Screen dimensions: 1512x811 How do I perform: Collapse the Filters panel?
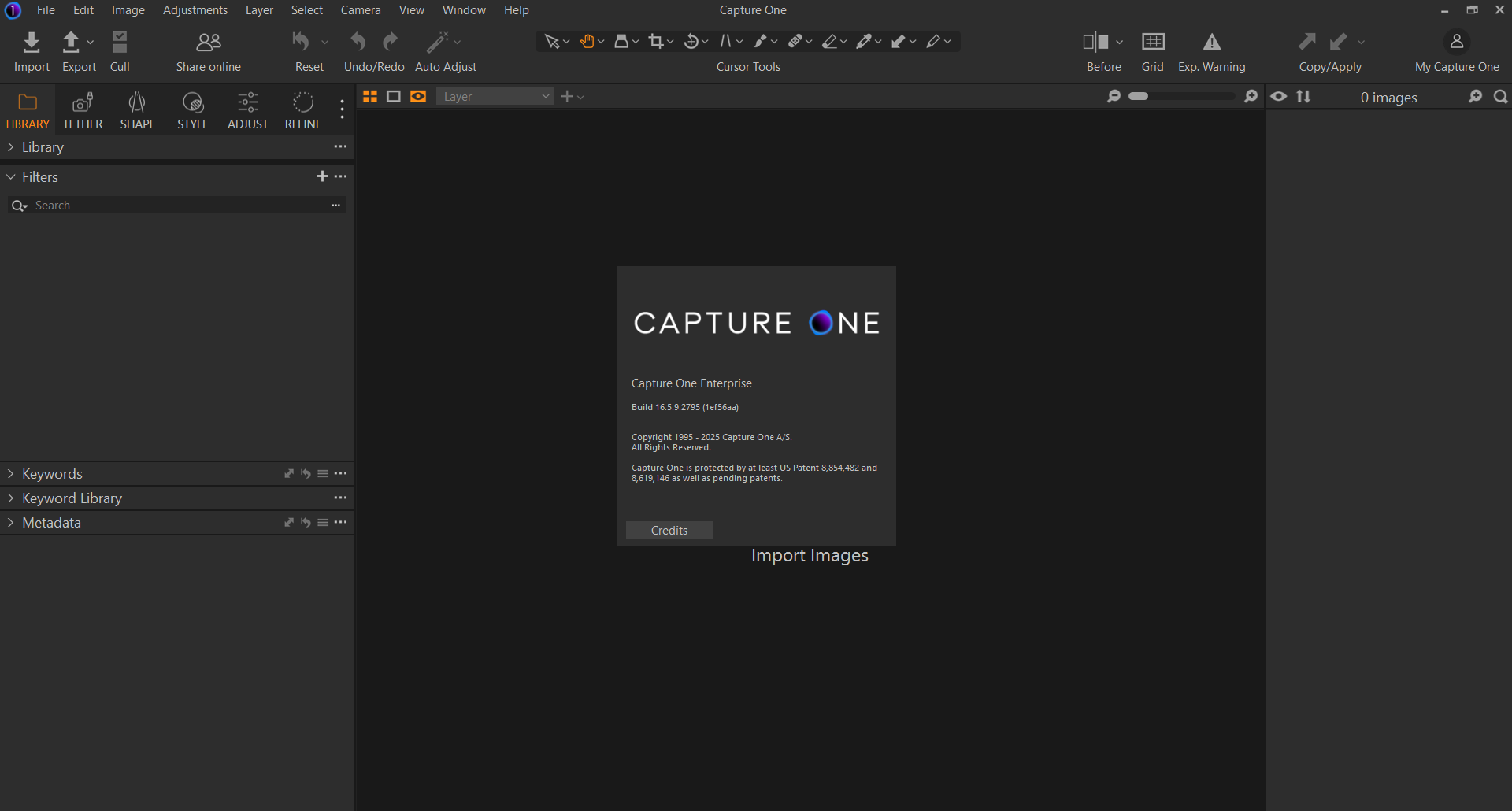pos(10,176)
